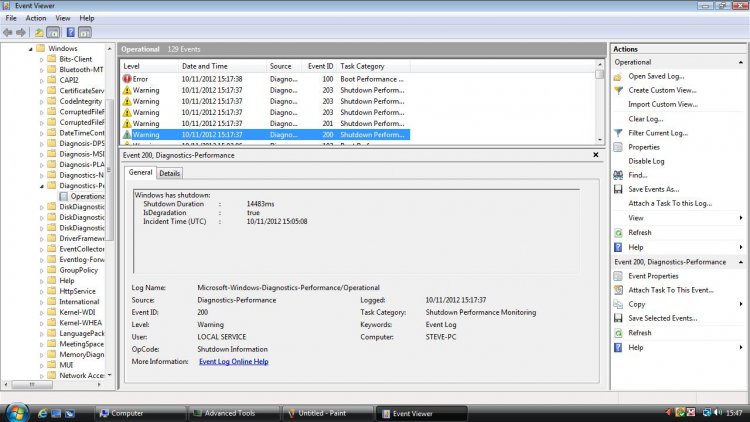This screenshot has width=750, height=422.
Task: Click the Find binoculars icon
Action: (x=618, y=175)
